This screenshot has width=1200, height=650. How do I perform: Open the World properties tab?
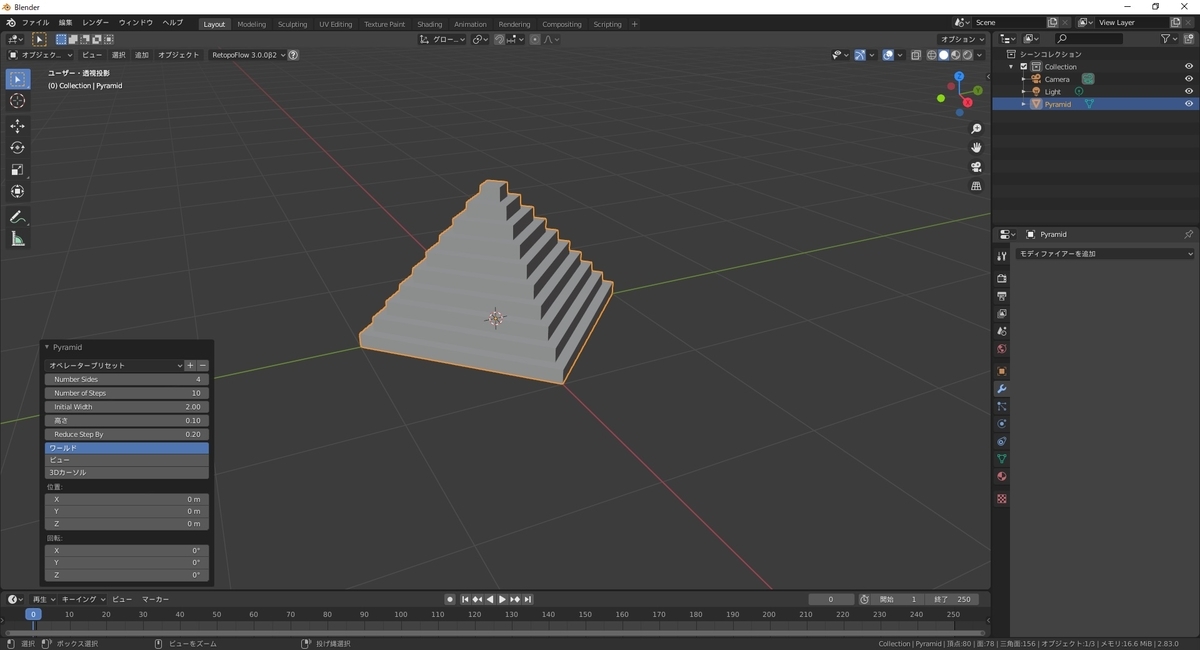click(1002, 349)
